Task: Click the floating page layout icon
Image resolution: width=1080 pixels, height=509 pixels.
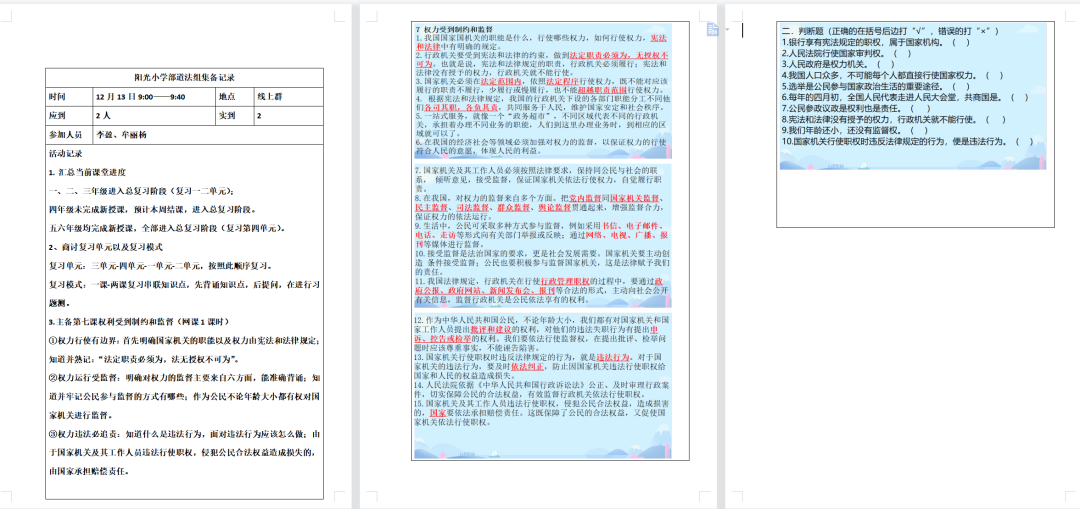Action: click(x=711, y=30)
